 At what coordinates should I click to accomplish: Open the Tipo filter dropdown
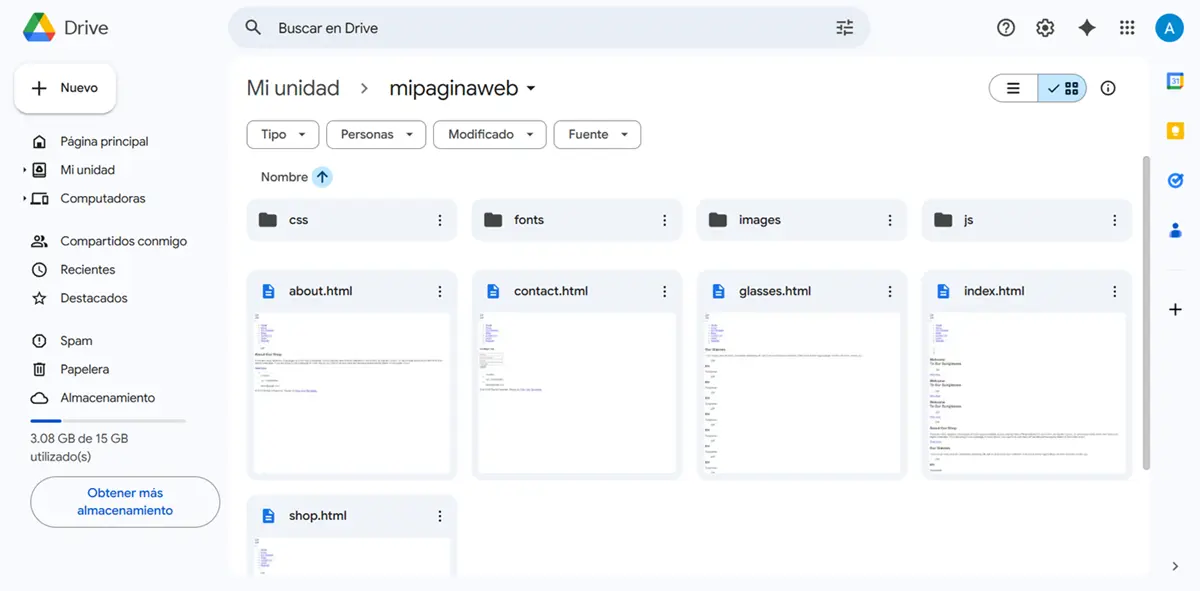coord(283,135)
